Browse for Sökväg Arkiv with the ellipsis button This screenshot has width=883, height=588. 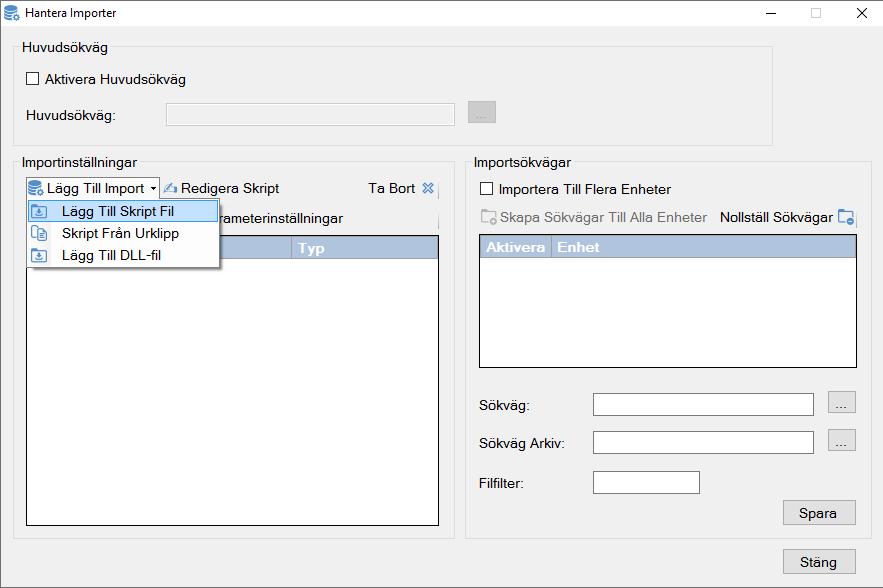click(x=841, y=440)
